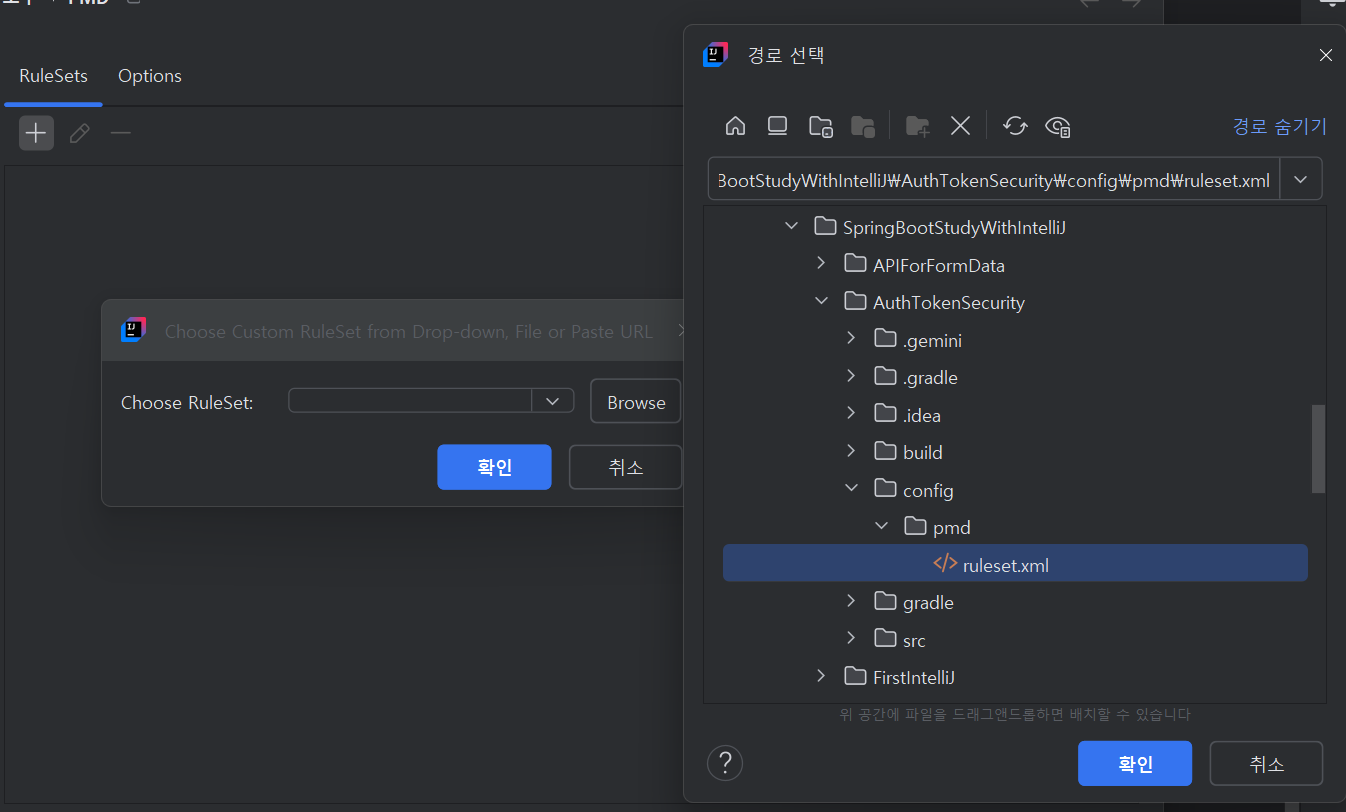Refresh the file tree
Screen dimensions: 1346x812
pyautogui.click(x=1015, y=126)
